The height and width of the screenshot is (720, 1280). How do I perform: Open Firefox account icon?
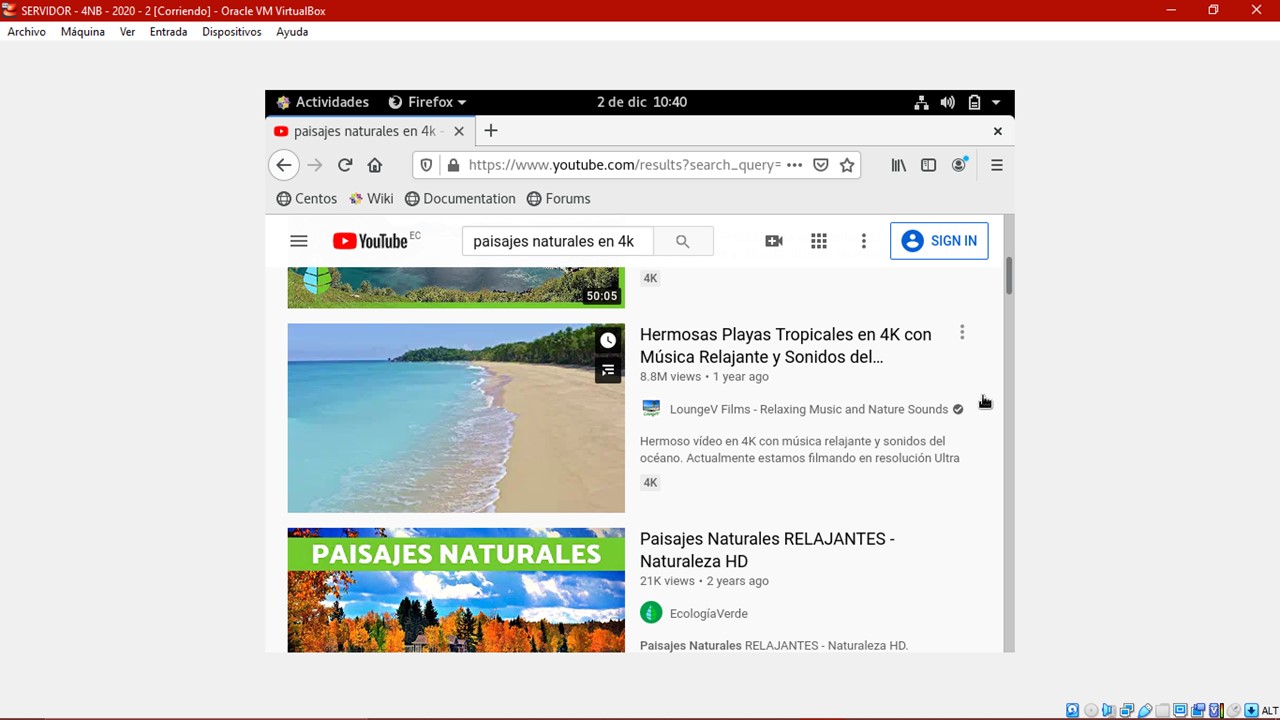959,165
